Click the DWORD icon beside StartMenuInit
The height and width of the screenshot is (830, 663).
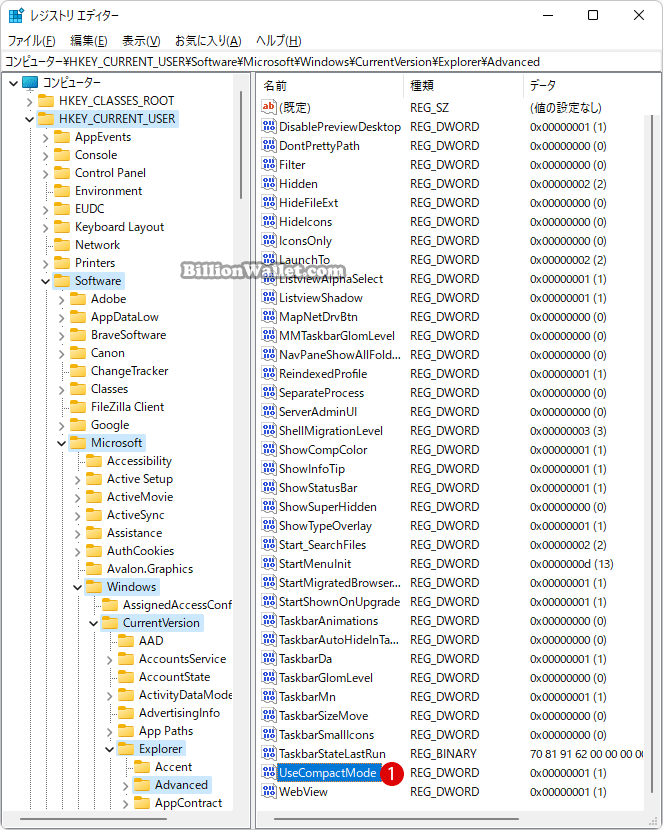(x=269, y=563)
